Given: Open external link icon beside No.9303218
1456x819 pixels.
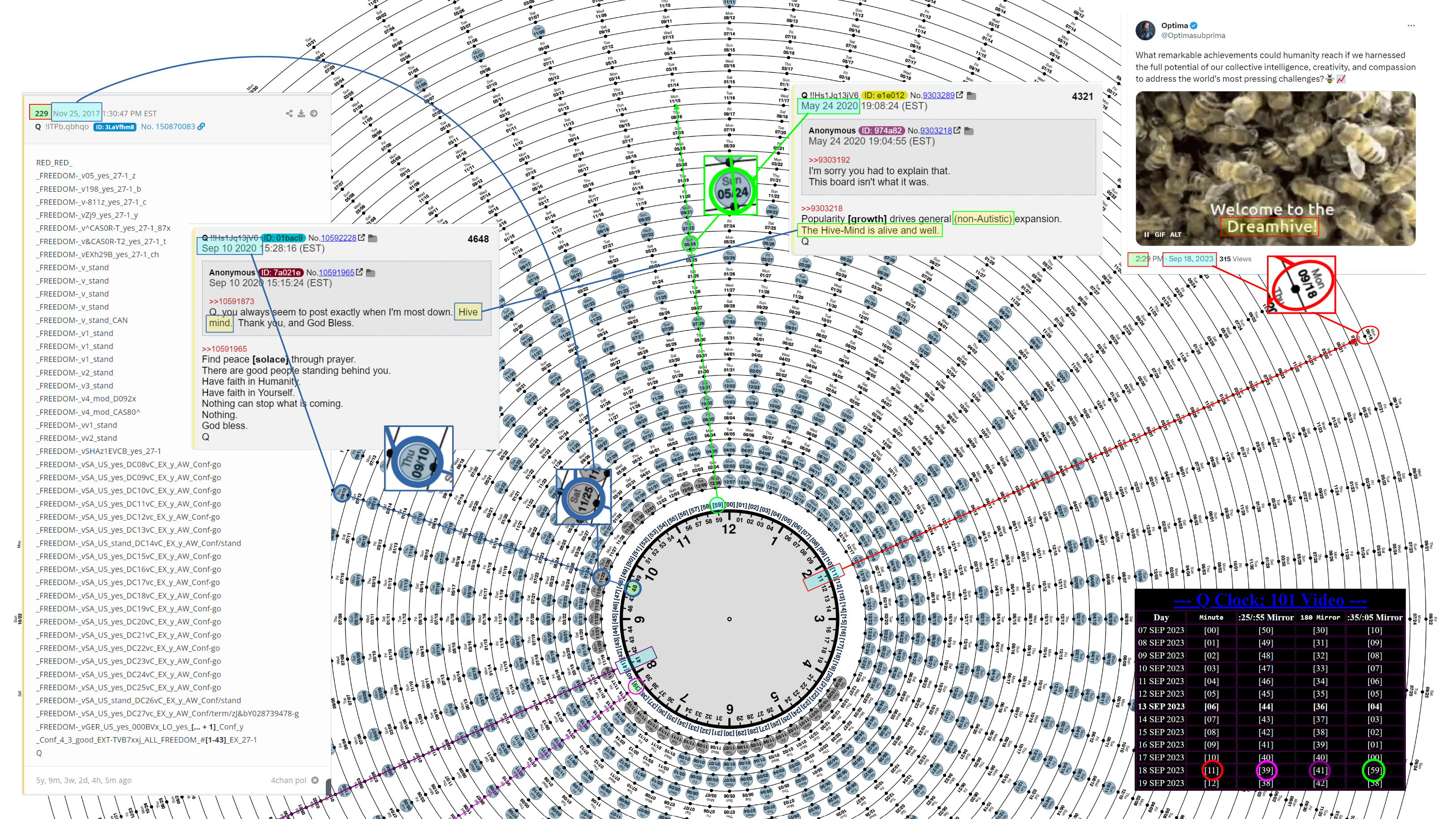Looking at the screenshot, I should point(957,130).
